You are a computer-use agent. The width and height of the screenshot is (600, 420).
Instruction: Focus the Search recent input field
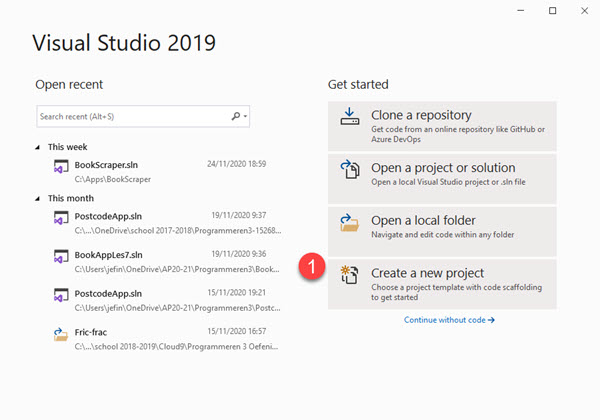[x=132, y=117]
